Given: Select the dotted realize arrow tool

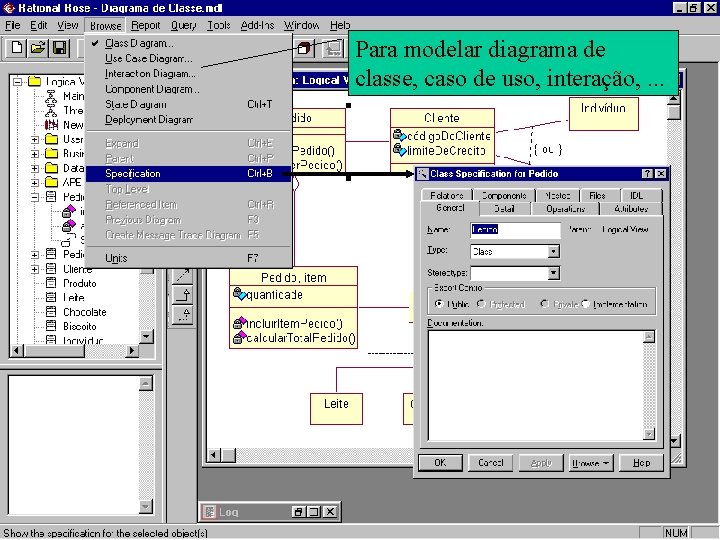Looking at the screenshot, I should coord(183,315).
